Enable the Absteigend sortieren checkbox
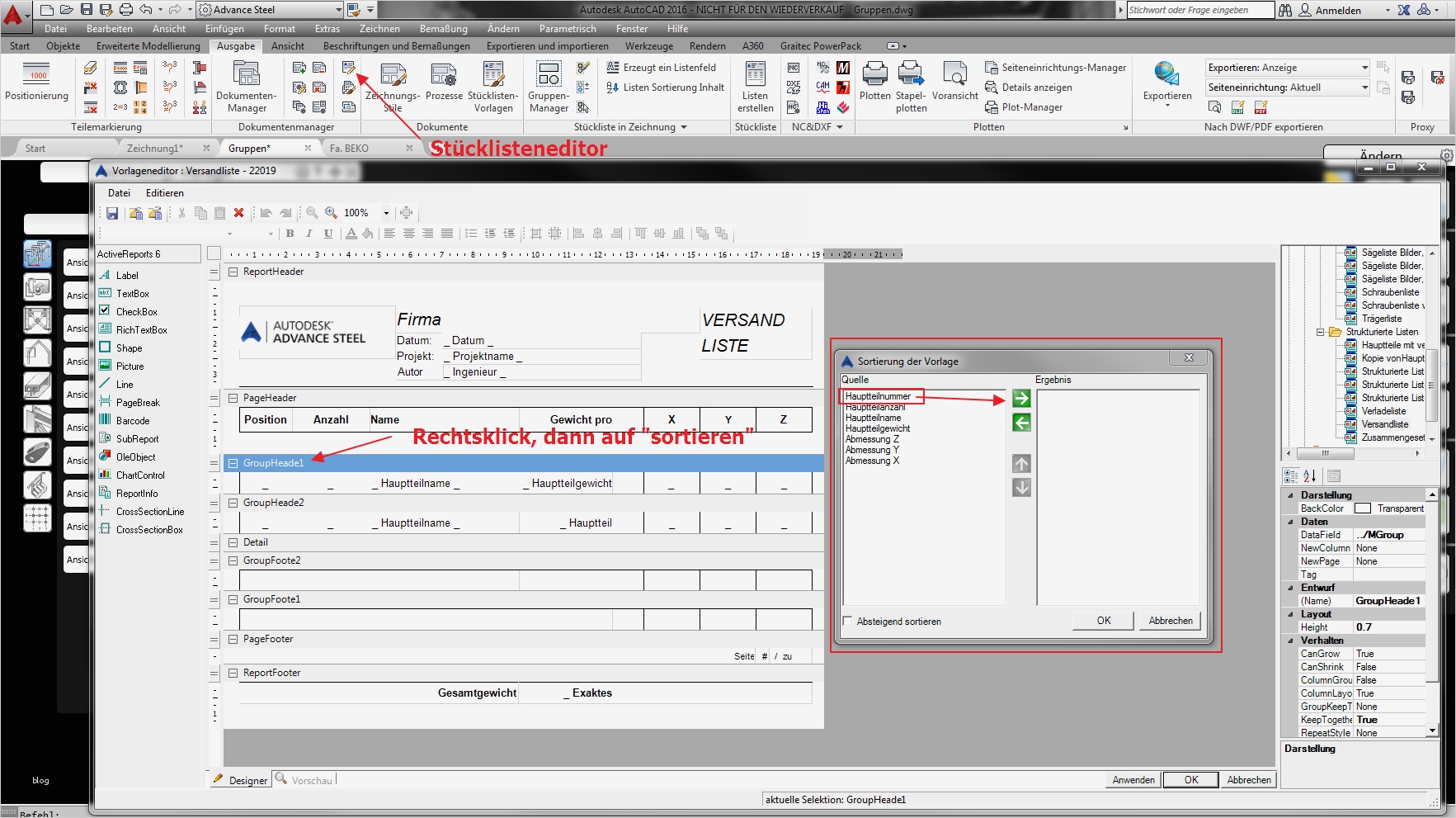The image size is (1456, 818). click(848, 622)
